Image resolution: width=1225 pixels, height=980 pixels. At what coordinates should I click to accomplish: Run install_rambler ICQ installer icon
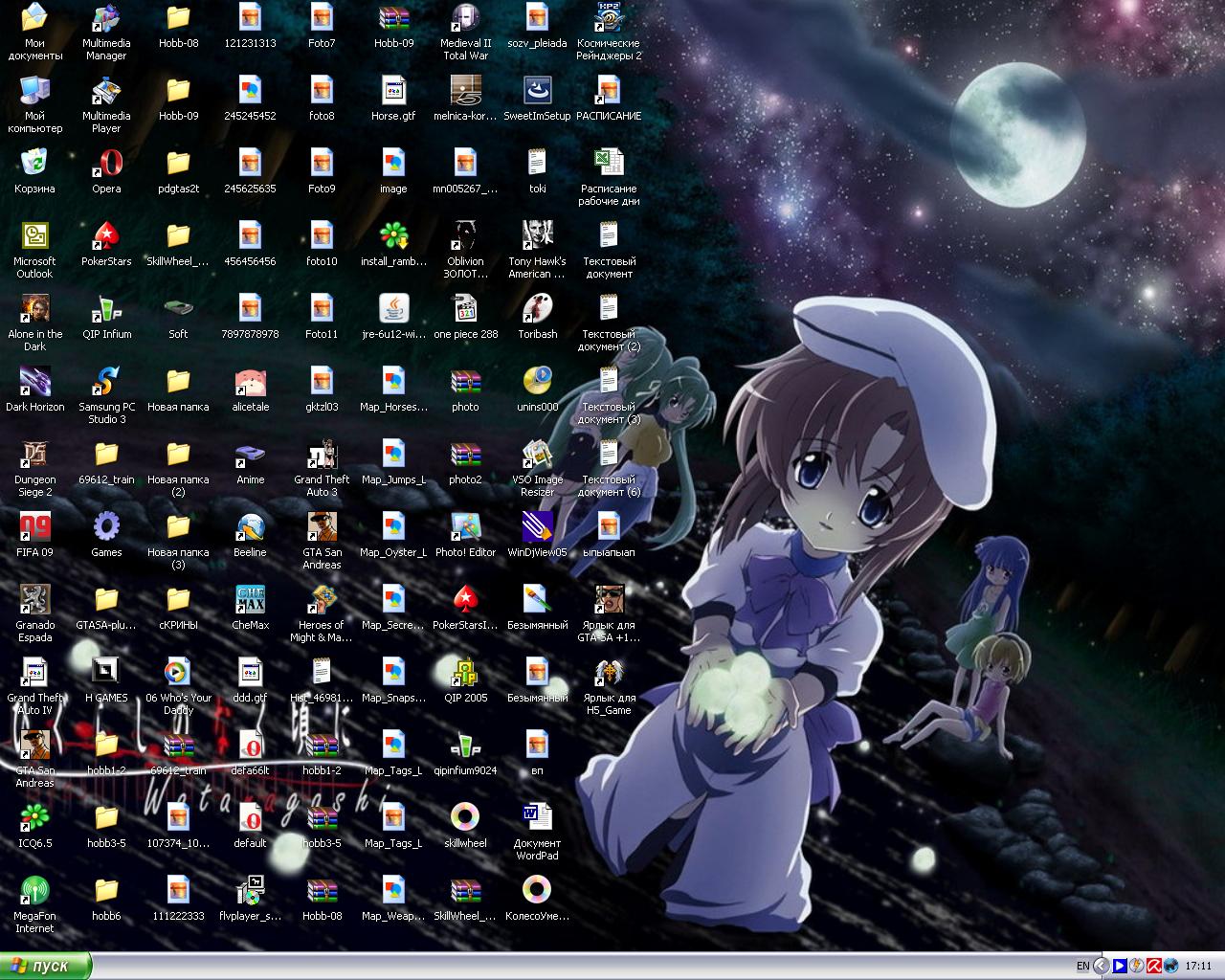393,235
